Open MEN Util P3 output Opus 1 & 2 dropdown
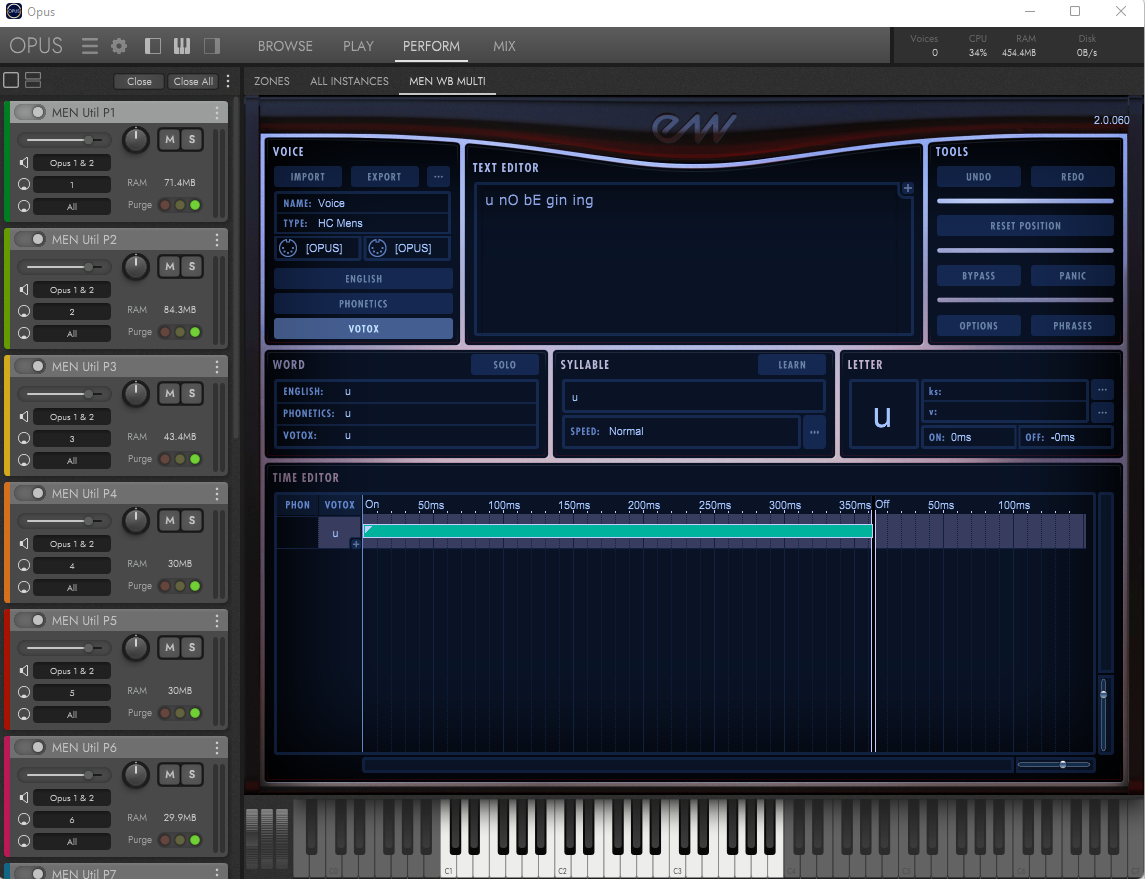Image resolution: width=1145 pixels, height=879 pixels. click(72, 417)
